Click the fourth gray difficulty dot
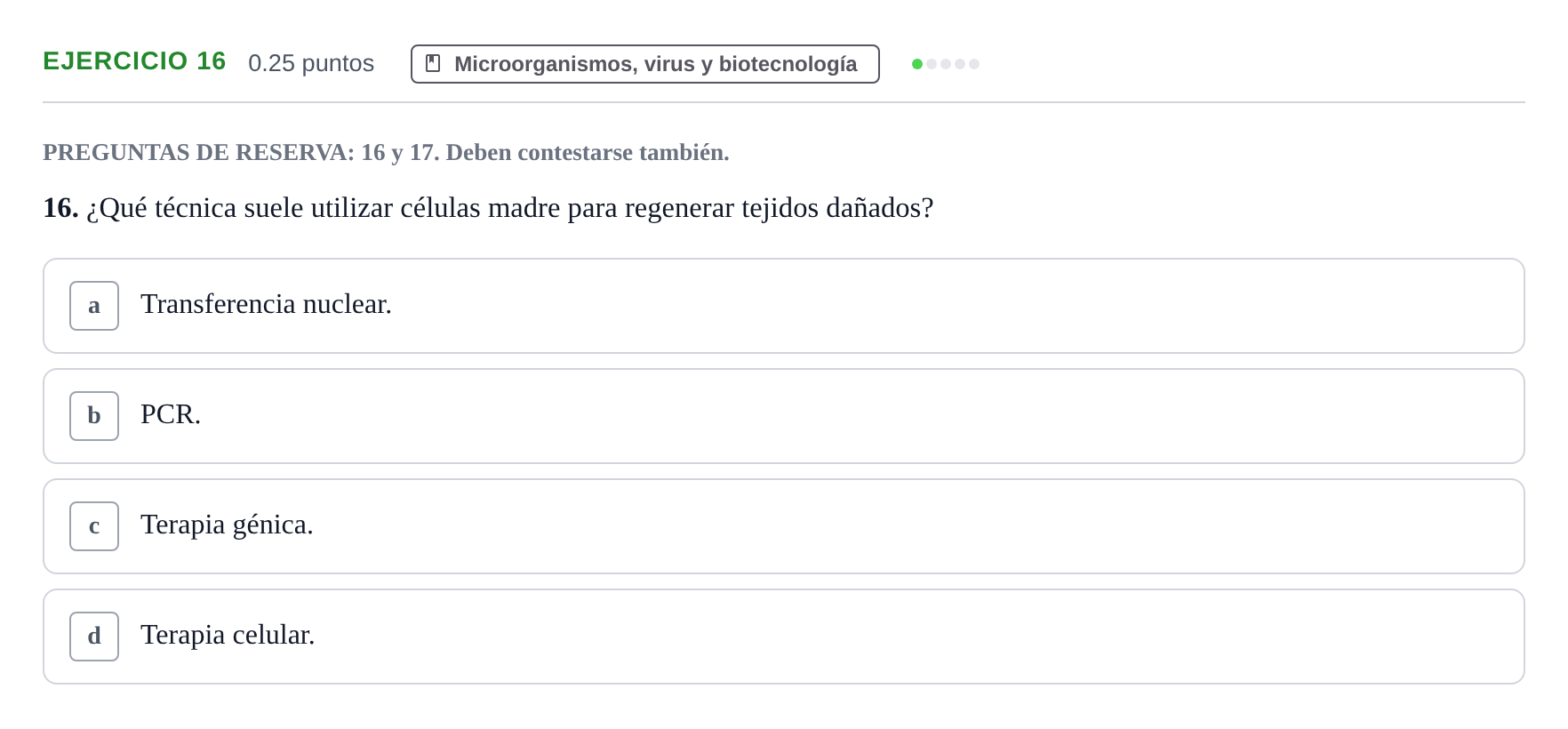Viewport: 1568px width, 729px height. (x=960, y=64)
